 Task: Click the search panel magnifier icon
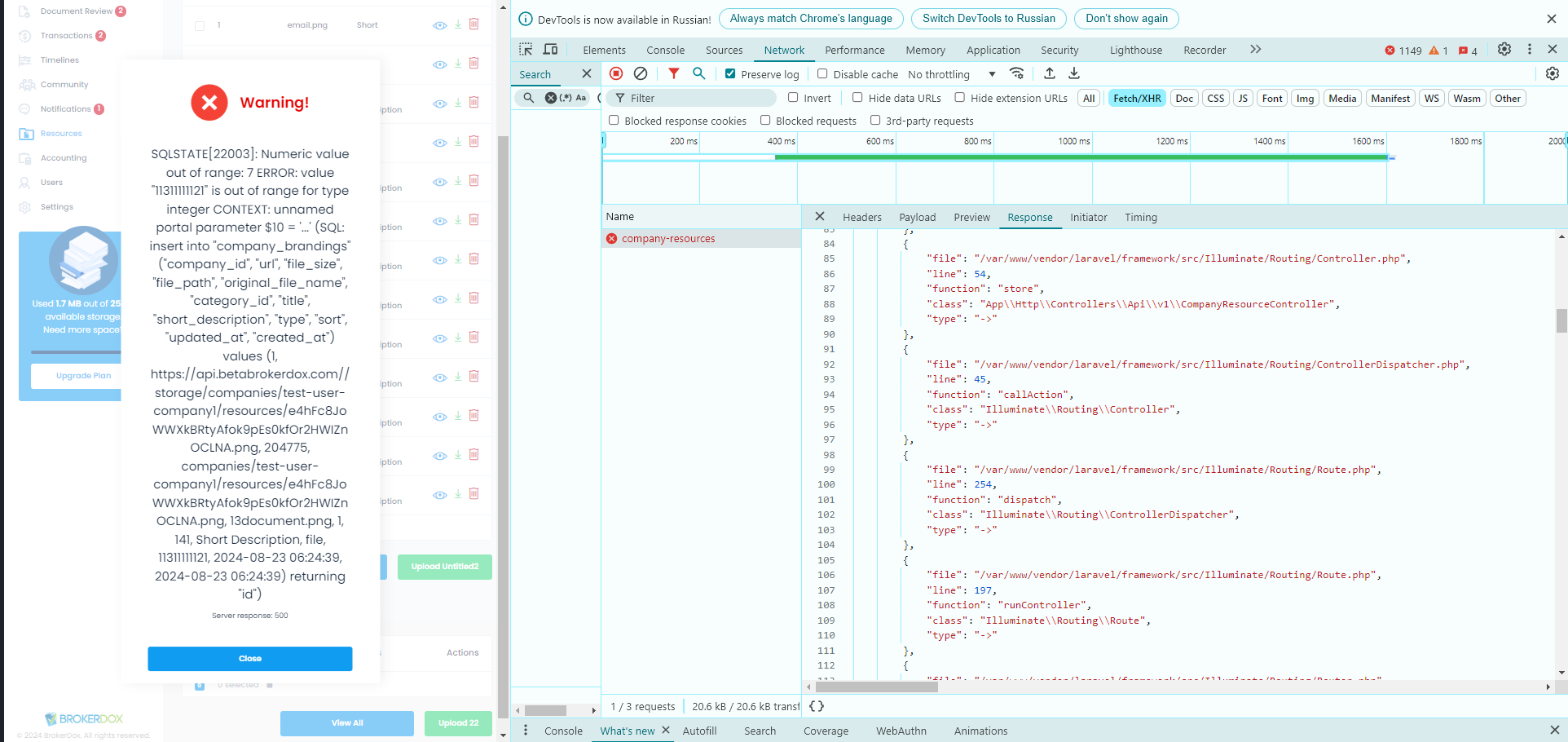tap(529, 98)
